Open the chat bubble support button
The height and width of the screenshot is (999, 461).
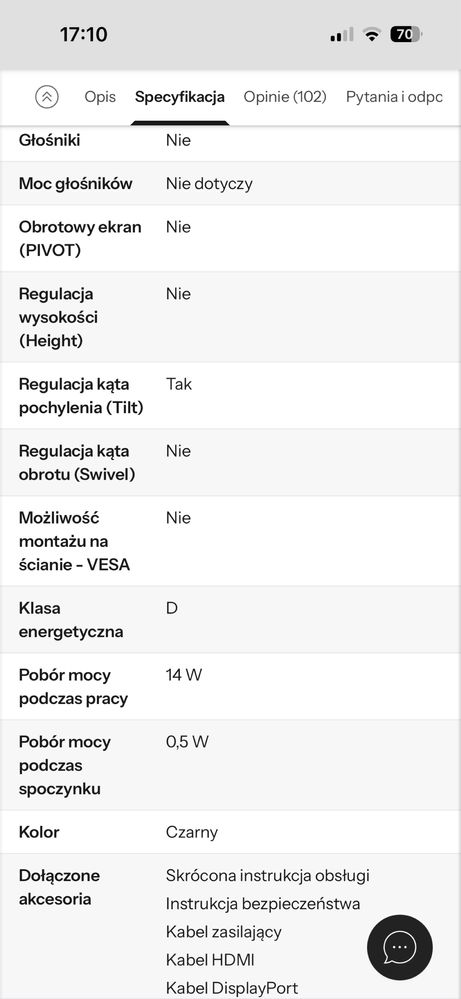(400, 947)
